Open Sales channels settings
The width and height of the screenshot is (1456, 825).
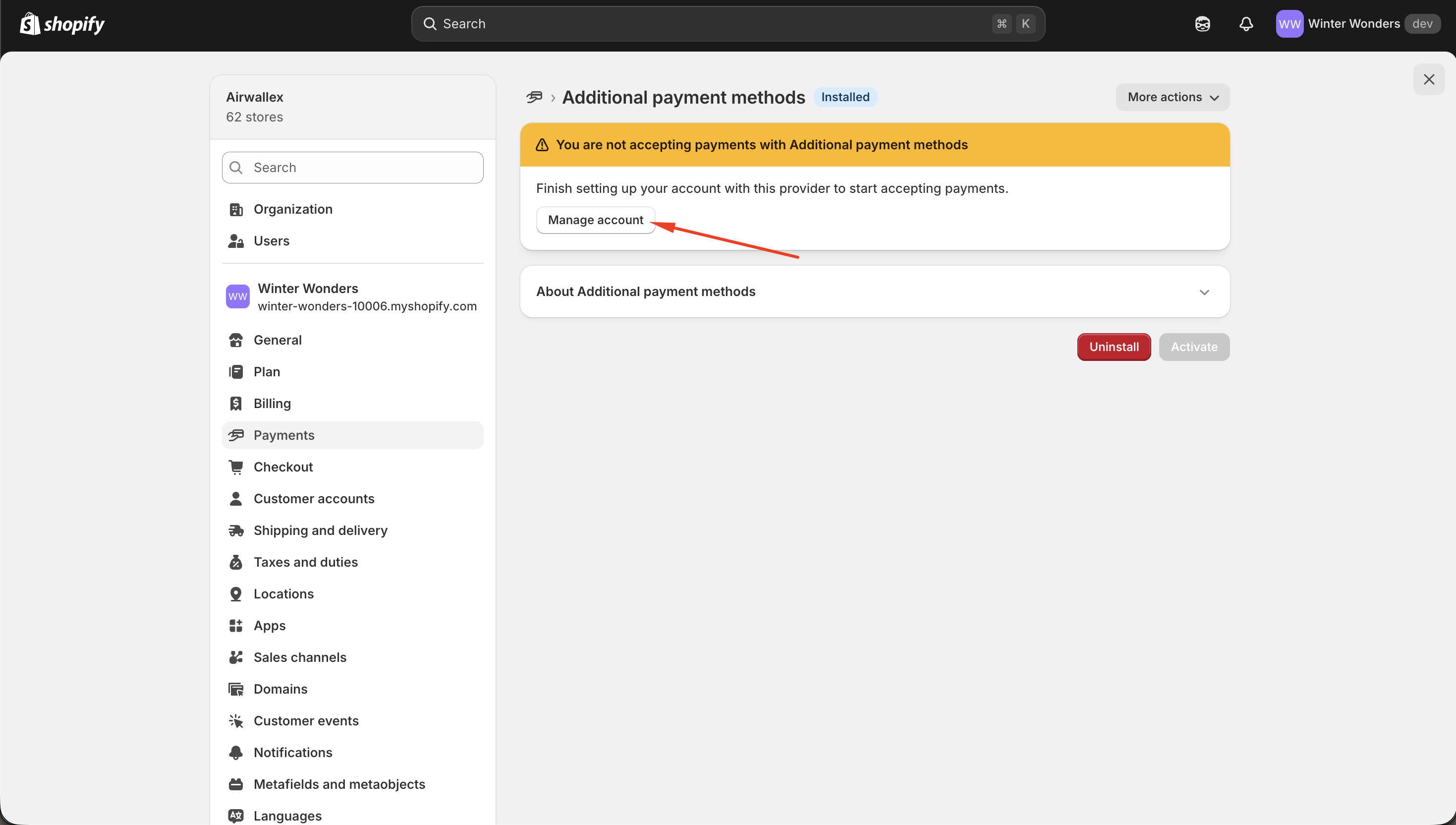coord(353,658)
